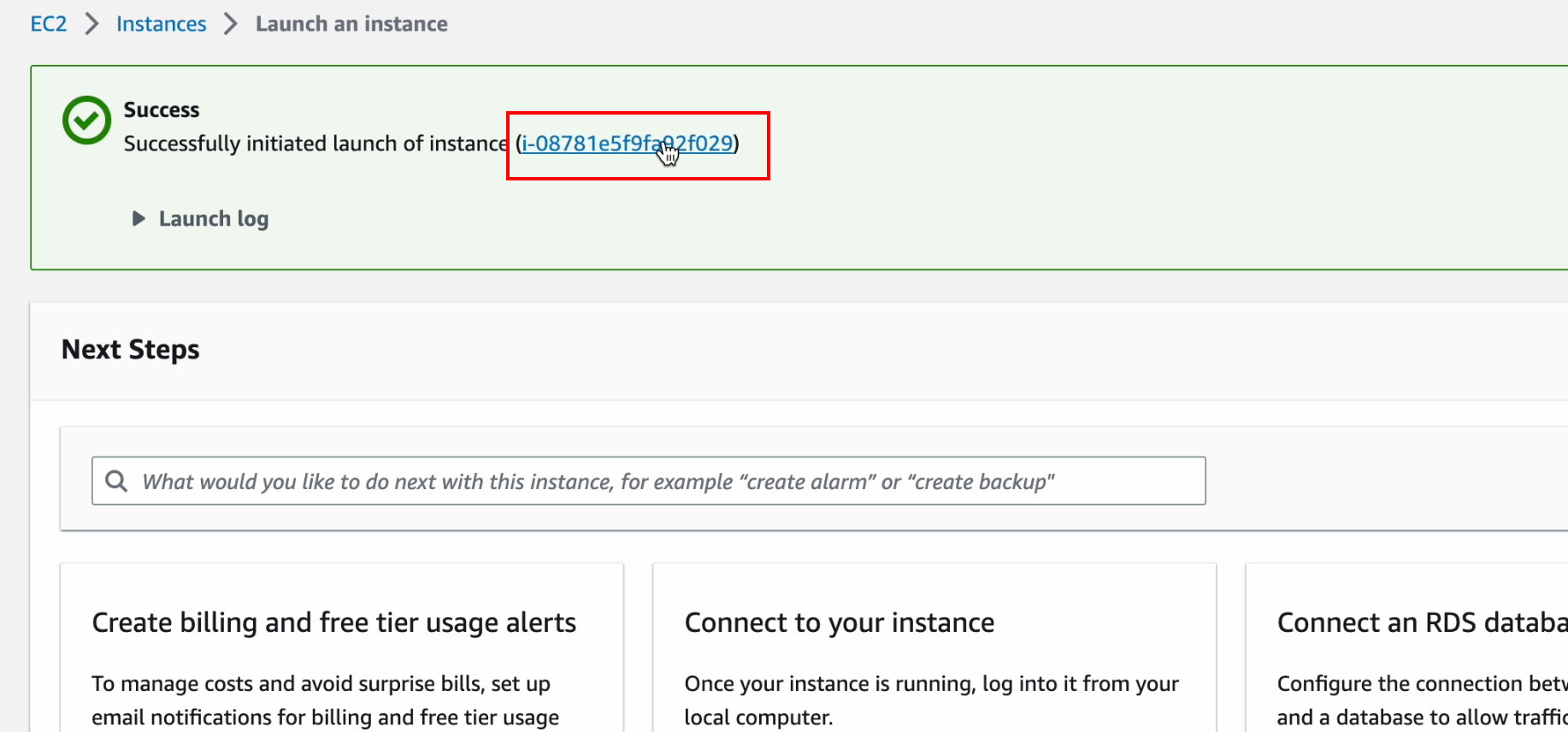Viewport: 1568px width, 732px height.
Task: Click 'To manage costs and avoid surprise bills' text
Action: coord(325,700)
